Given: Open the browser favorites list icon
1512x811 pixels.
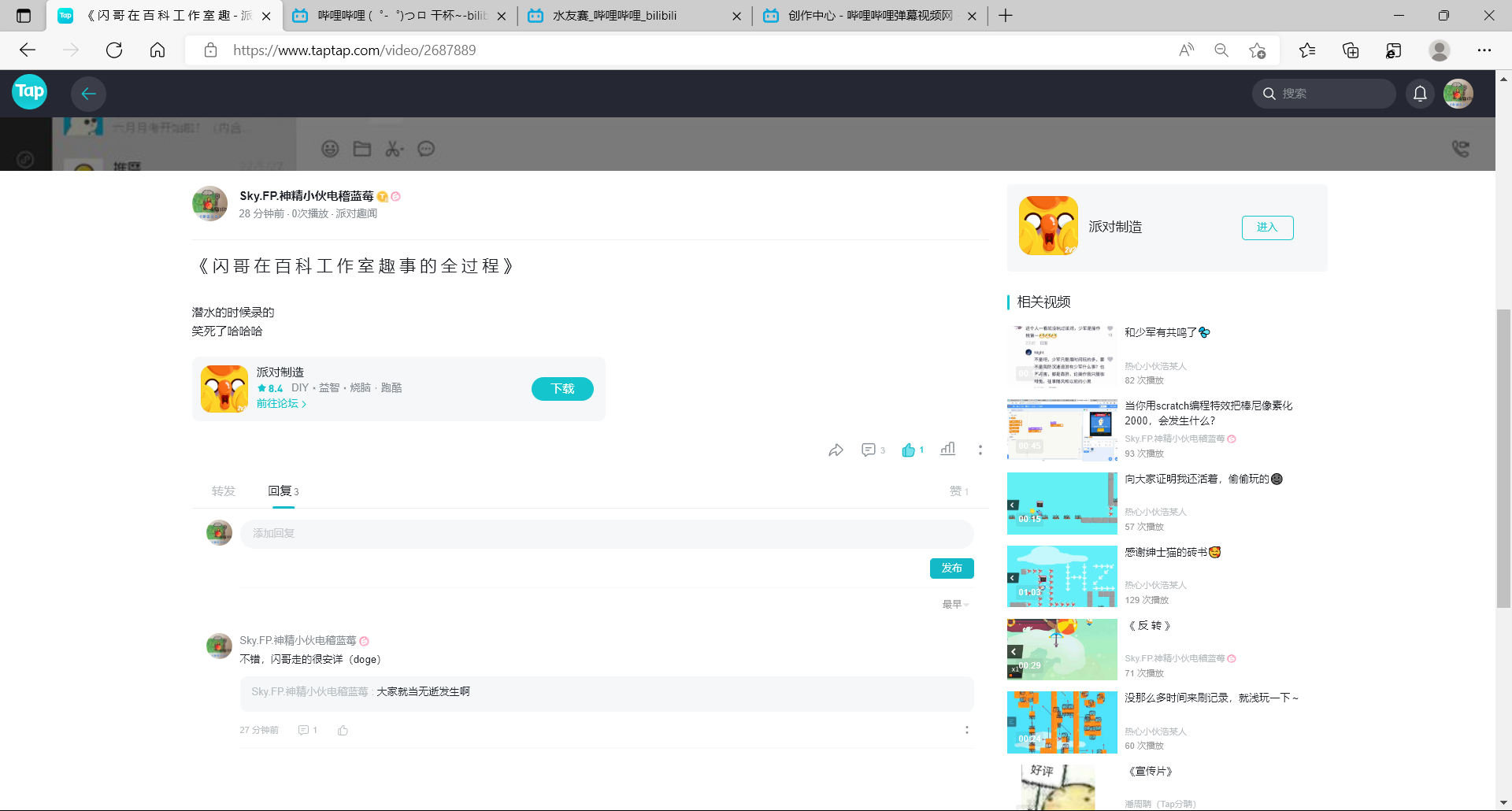Looking at the screenshot, I should click(x=1307, y=50).
